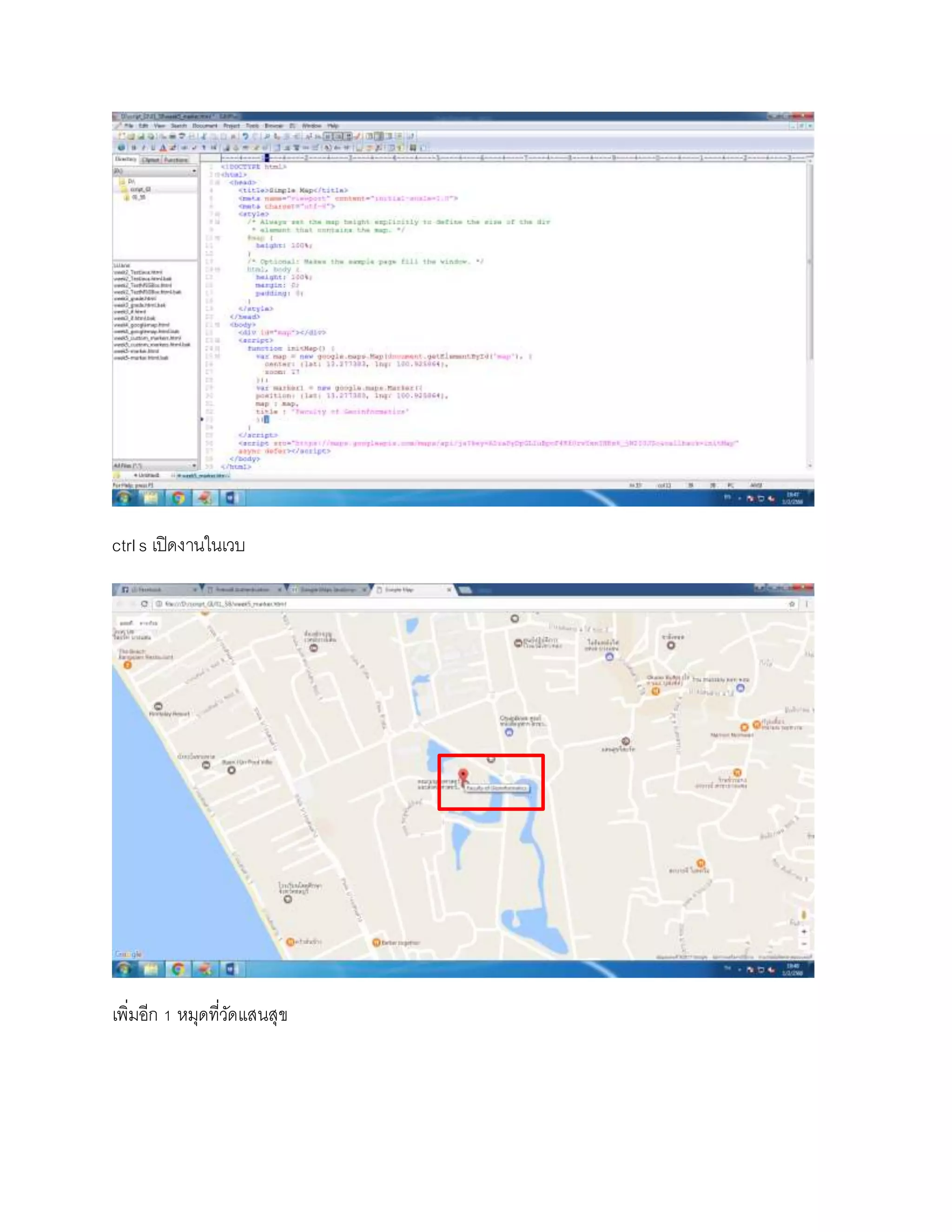Open the Tools menu in EditPlus
The image size is (952, 1232).
pyautogui.click(x=252, y=126)
